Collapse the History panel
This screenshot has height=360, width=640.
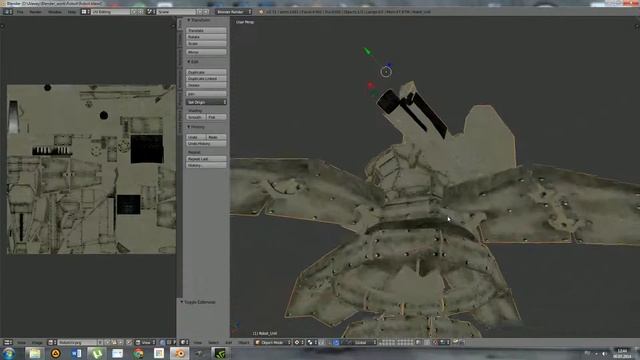[196, 127]
